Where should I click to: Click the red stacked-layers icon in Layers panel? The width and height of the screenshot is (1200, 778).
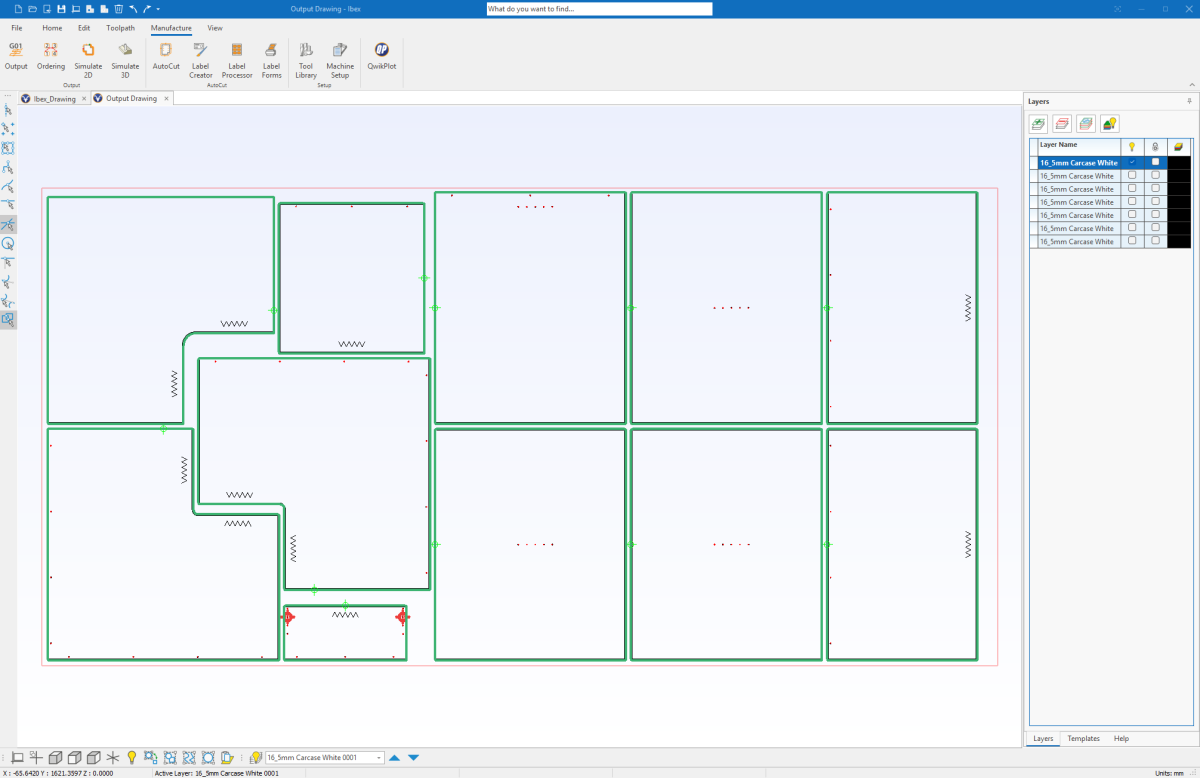coord(1062,123)
